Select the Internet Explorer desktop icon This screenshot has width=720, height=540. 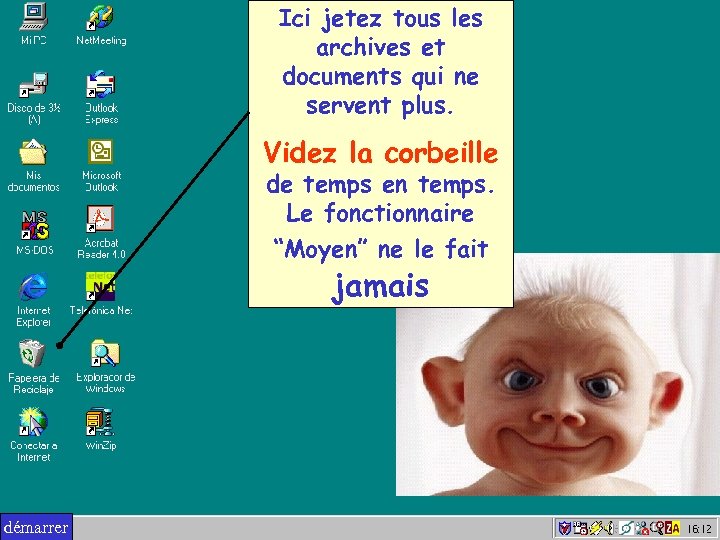coord(33,287)
